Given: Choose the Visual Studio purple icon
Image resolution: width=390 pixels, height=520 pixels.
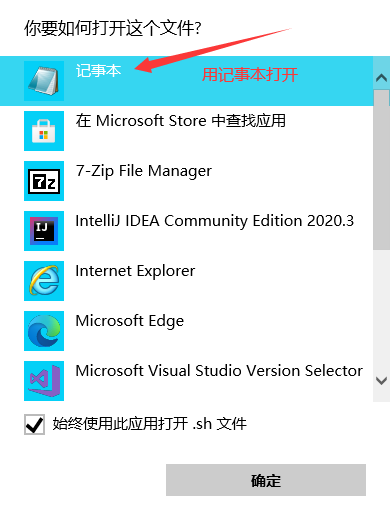Looking at the screenshot, I should (44, 381).
